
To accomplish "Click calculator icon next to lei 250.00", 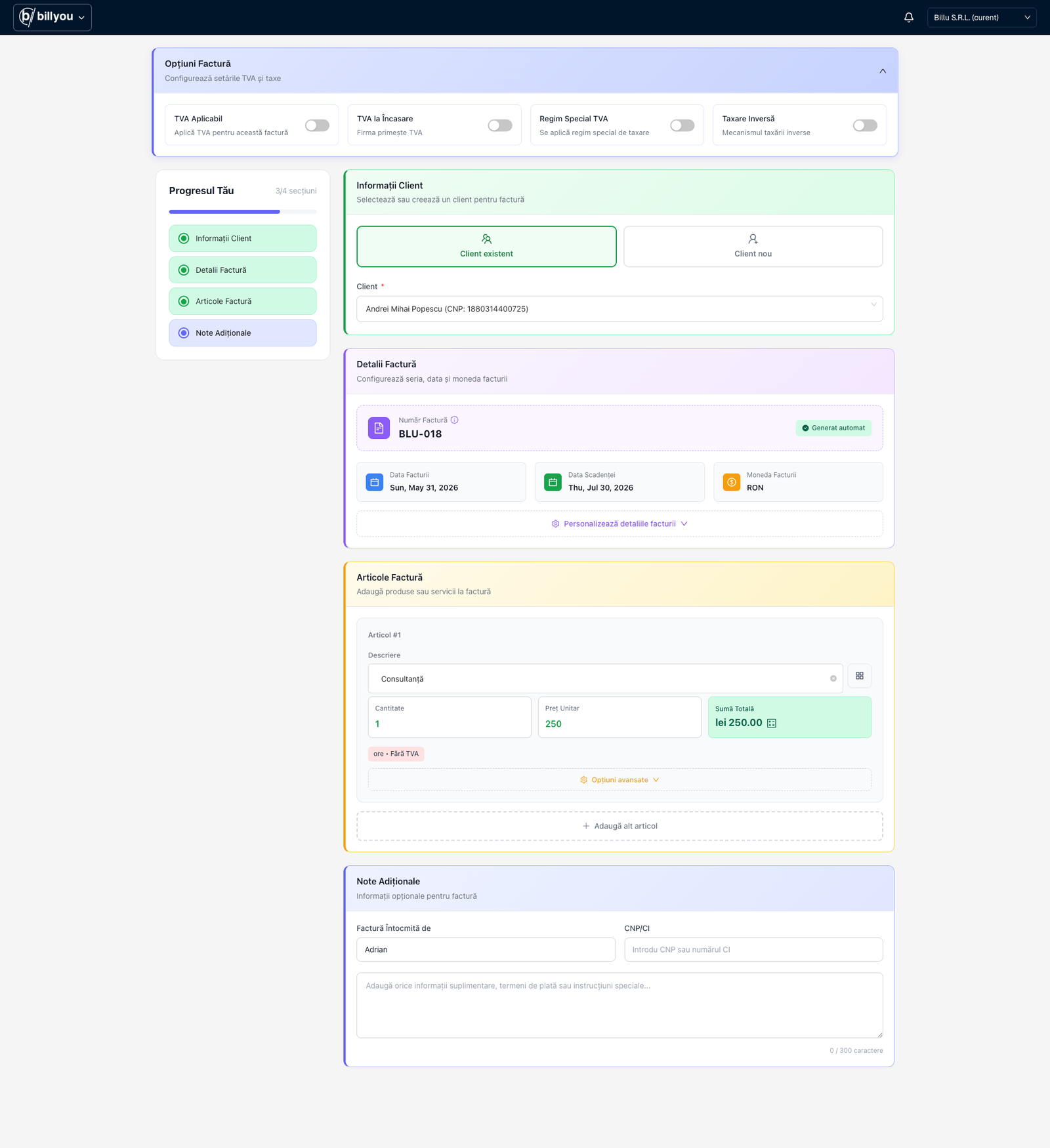I will (772, 723).
